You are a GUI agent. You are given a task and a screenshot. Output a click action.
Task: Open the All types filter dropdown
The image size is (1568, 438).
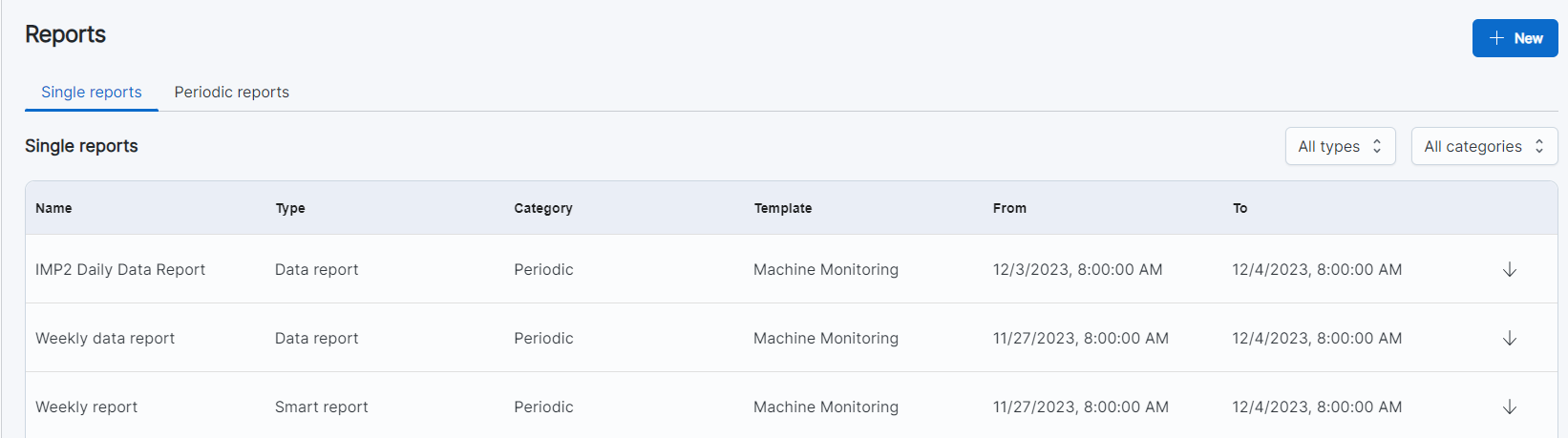[x=1340, y=146]
